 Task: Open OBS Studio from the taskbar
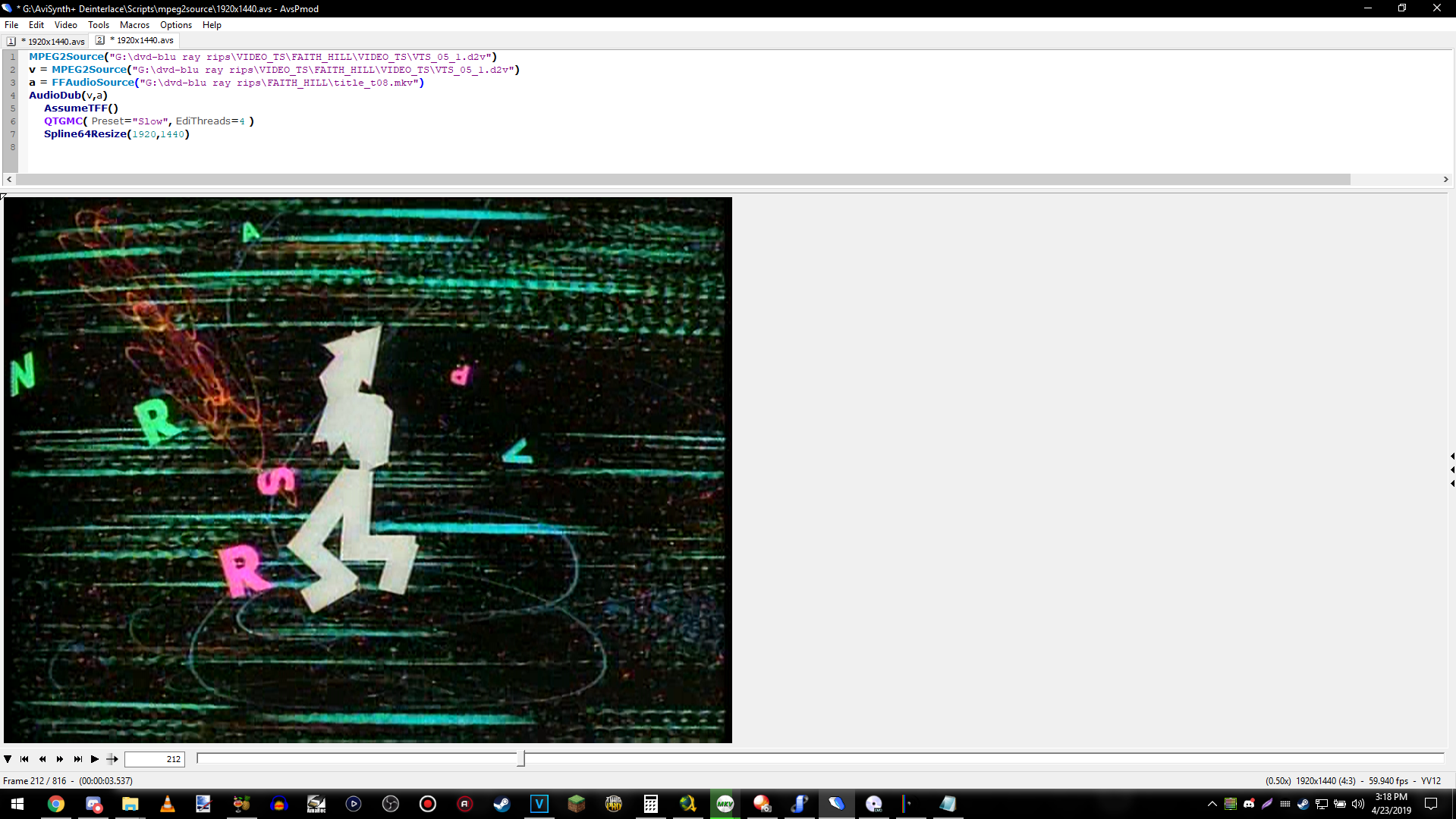point(391,804)
